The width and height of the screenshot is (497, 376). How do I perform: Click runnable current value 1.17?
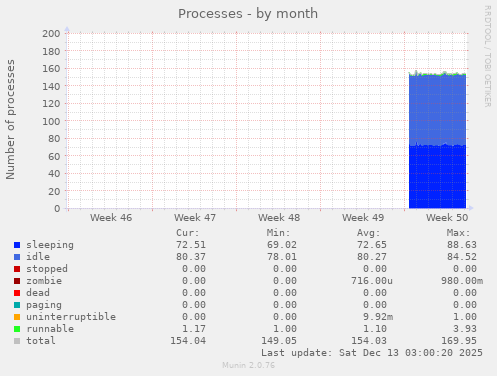pyautogui.click(x=194, y=329)
